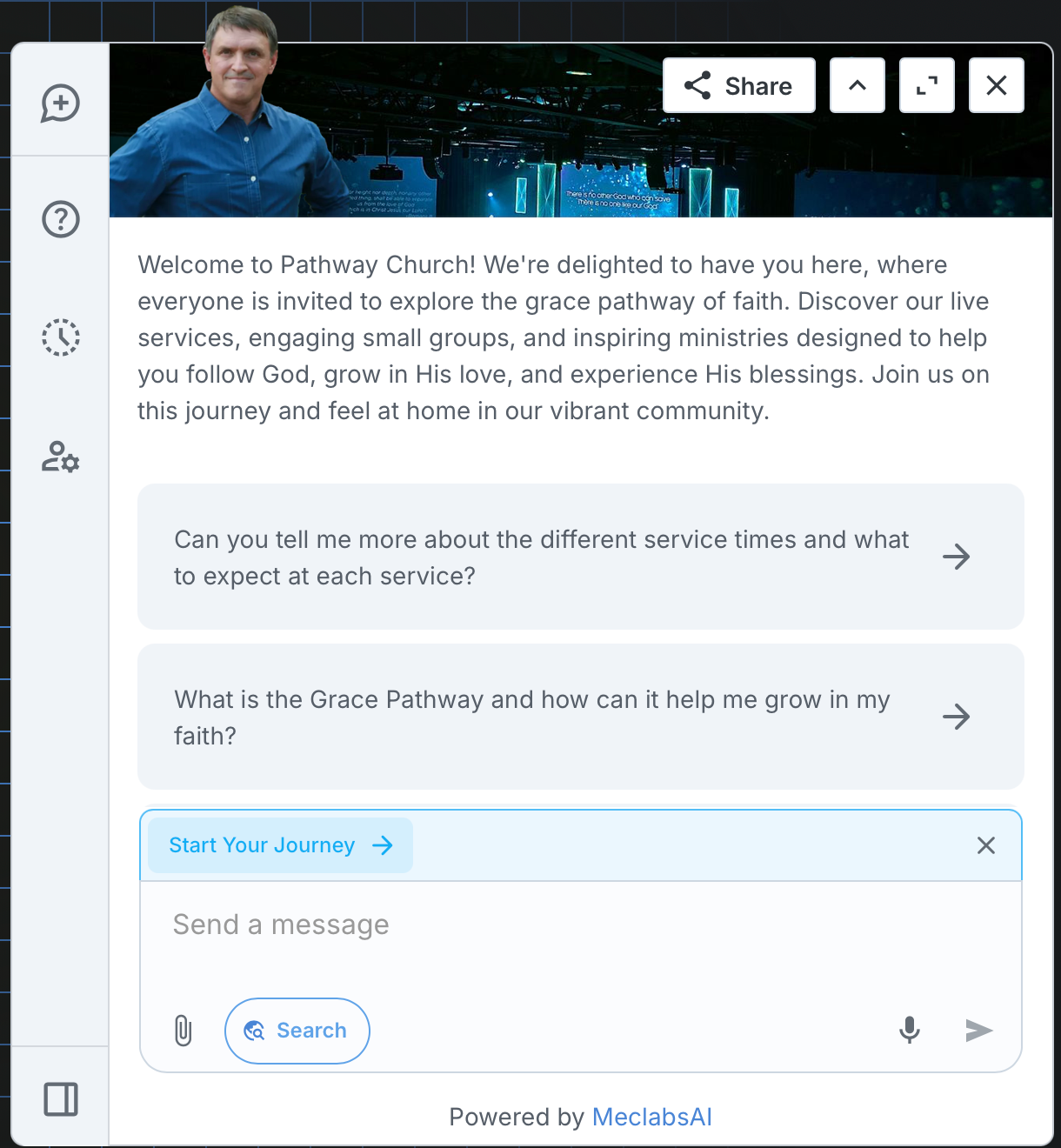Dismiss the Start Your Journey banner
The image size is (1061, 1148).
986,845
